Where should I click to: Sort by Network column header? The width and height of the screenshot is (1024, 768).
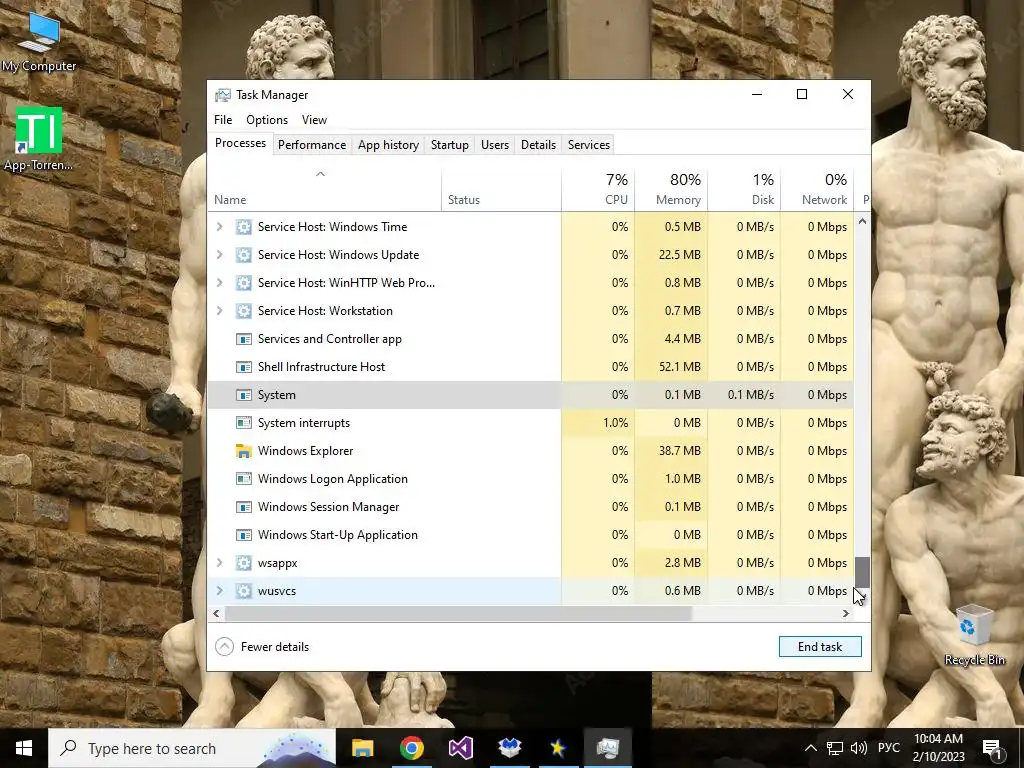817,189
